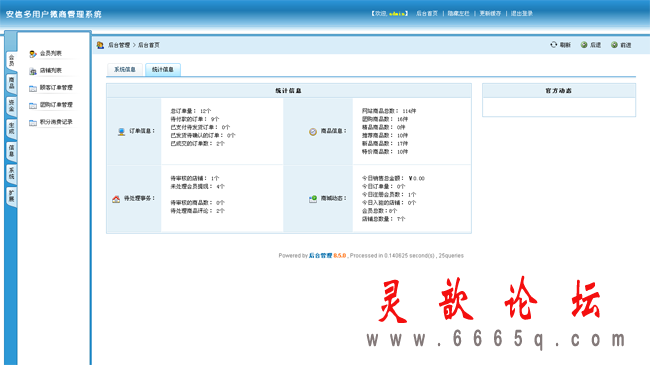Click the 更新缓存 update cache link

pos(490,13)
